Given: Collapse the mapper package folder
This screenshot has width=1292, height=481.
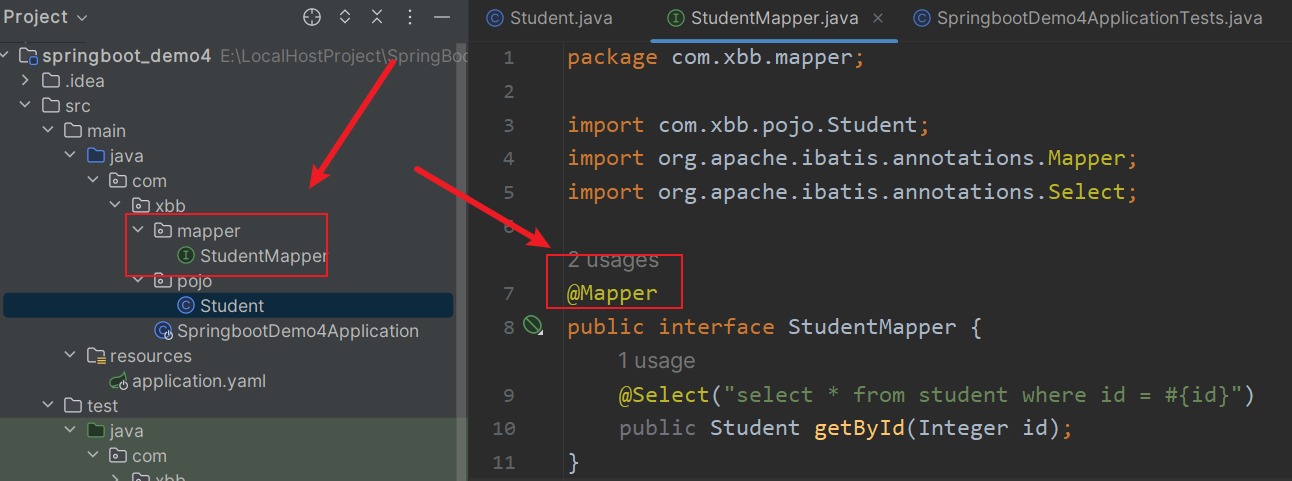Looking at the screenshot, I should pyautogui.click(x=138, y=231).
